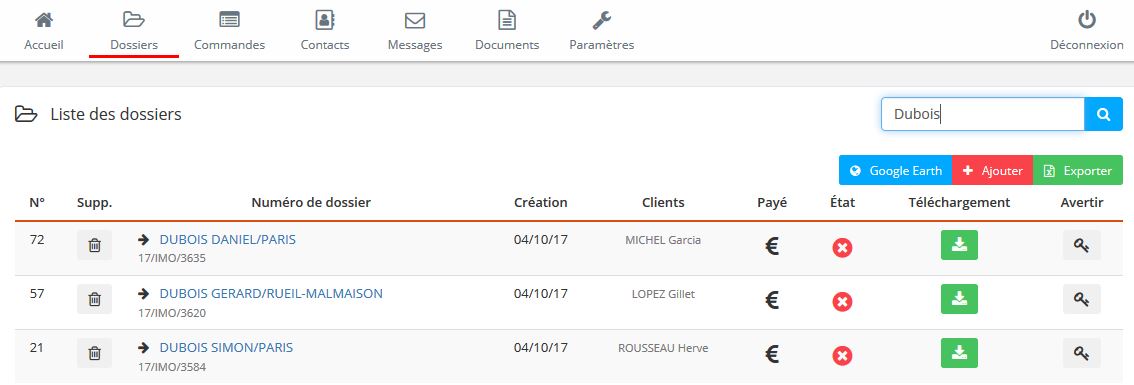
Task: Open the Messages menu item
Action: pyautogui.click(x=414, y=30)
